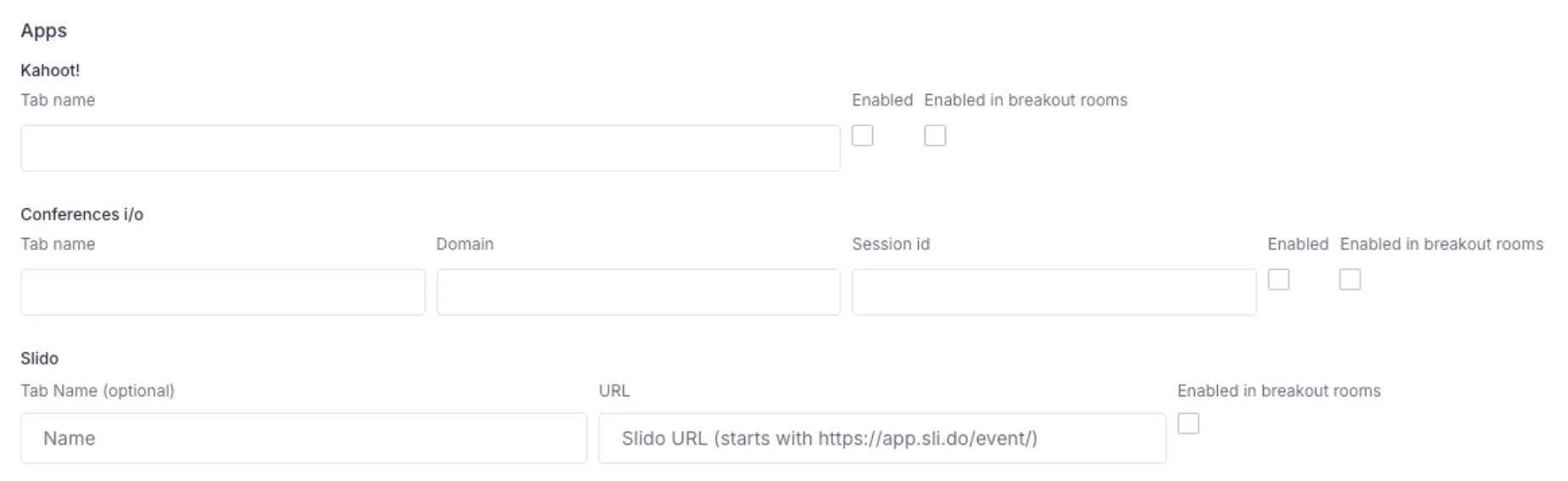
Task: Click the Slido section heading
Action: [39, 358]
